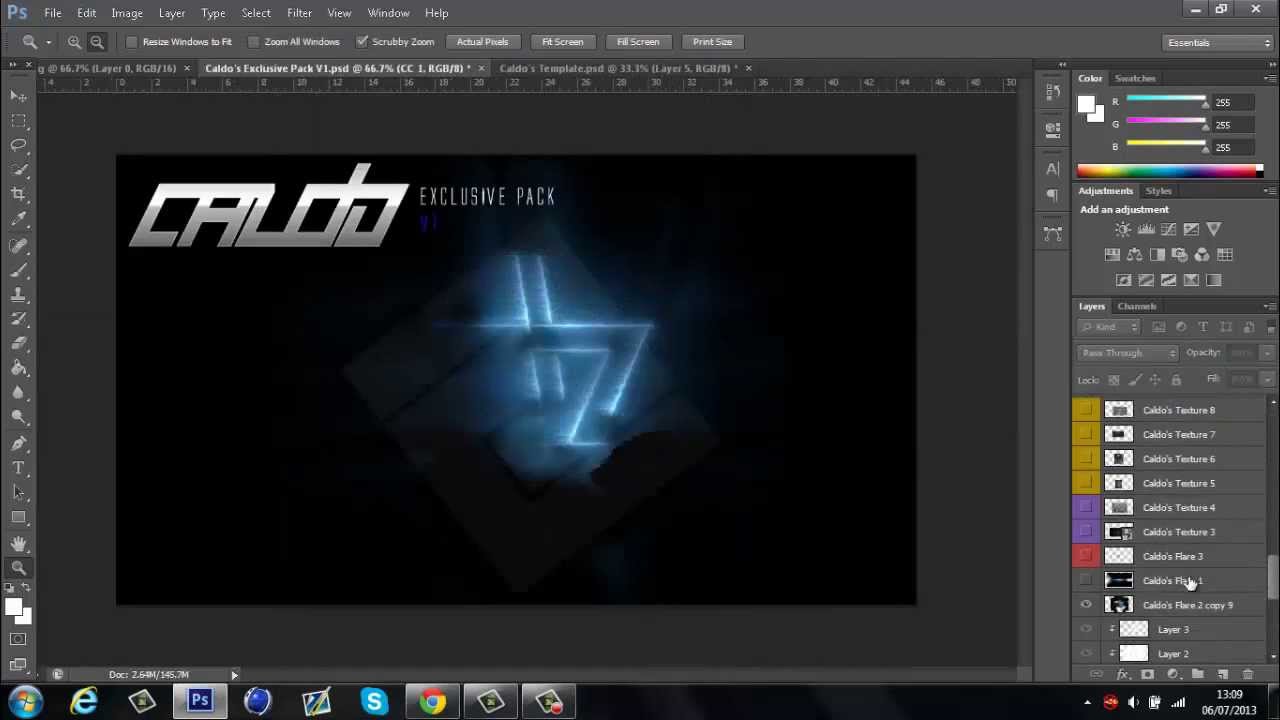Image resolution: width=1280 pixels, height=720 pixels.
Task: Add a Color Balance adjustment
Action: click(1134, 255)
